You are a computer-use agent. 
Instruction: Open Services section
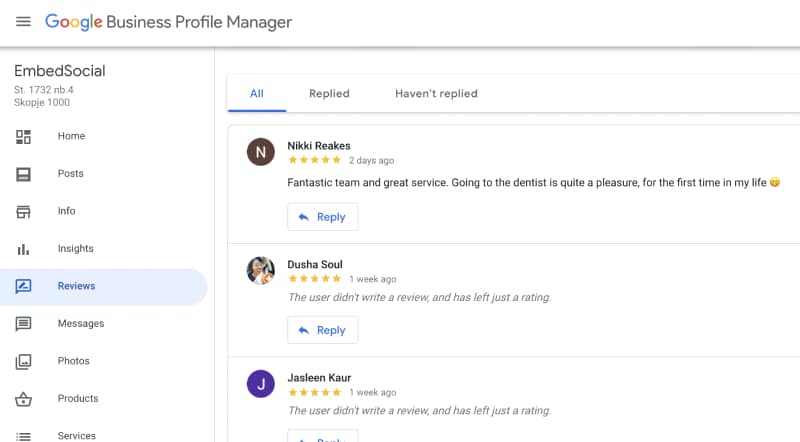(77, 435)
